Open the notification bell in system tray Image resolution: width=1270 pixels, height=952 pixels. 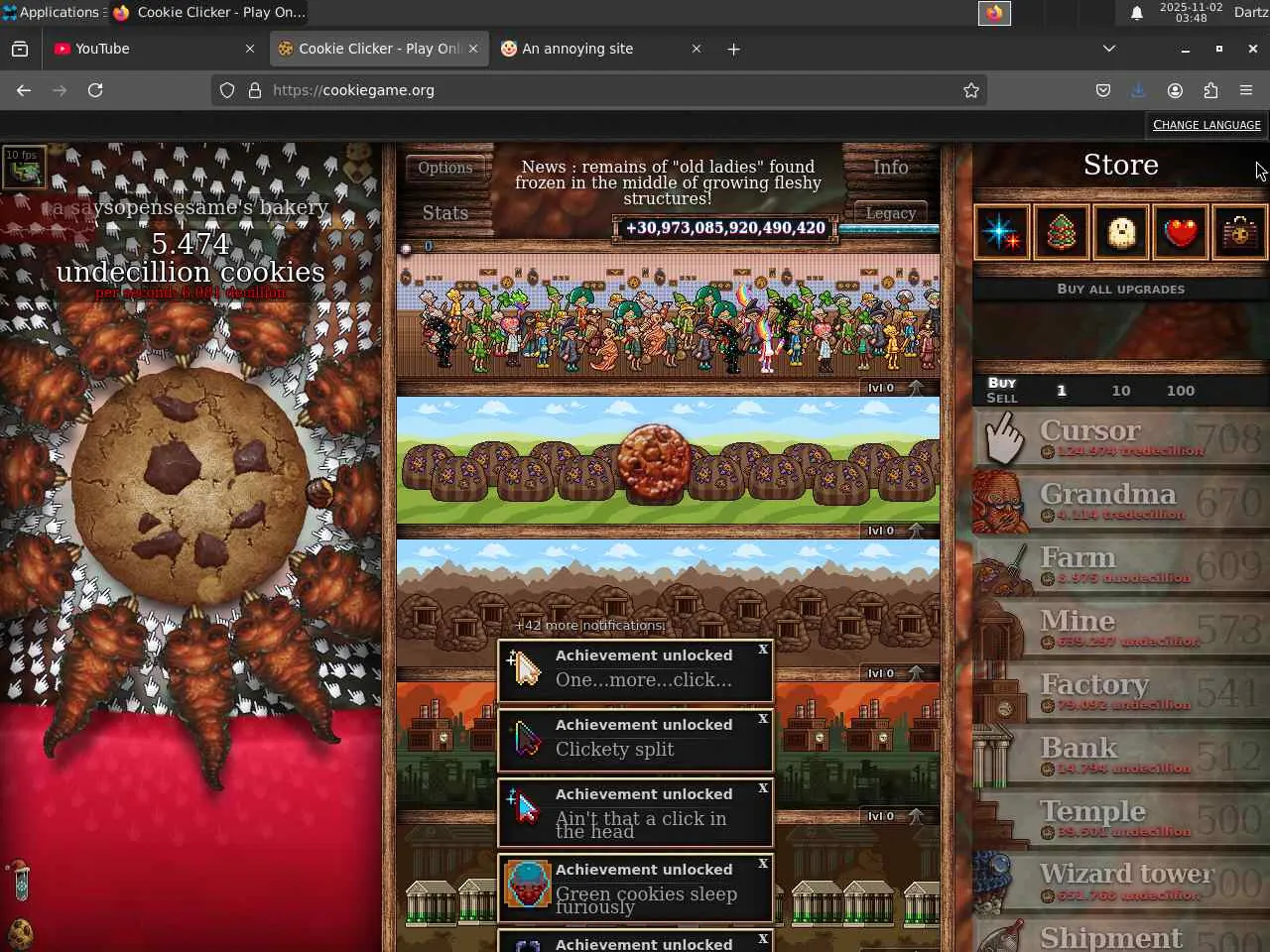tap(1137, 13)
